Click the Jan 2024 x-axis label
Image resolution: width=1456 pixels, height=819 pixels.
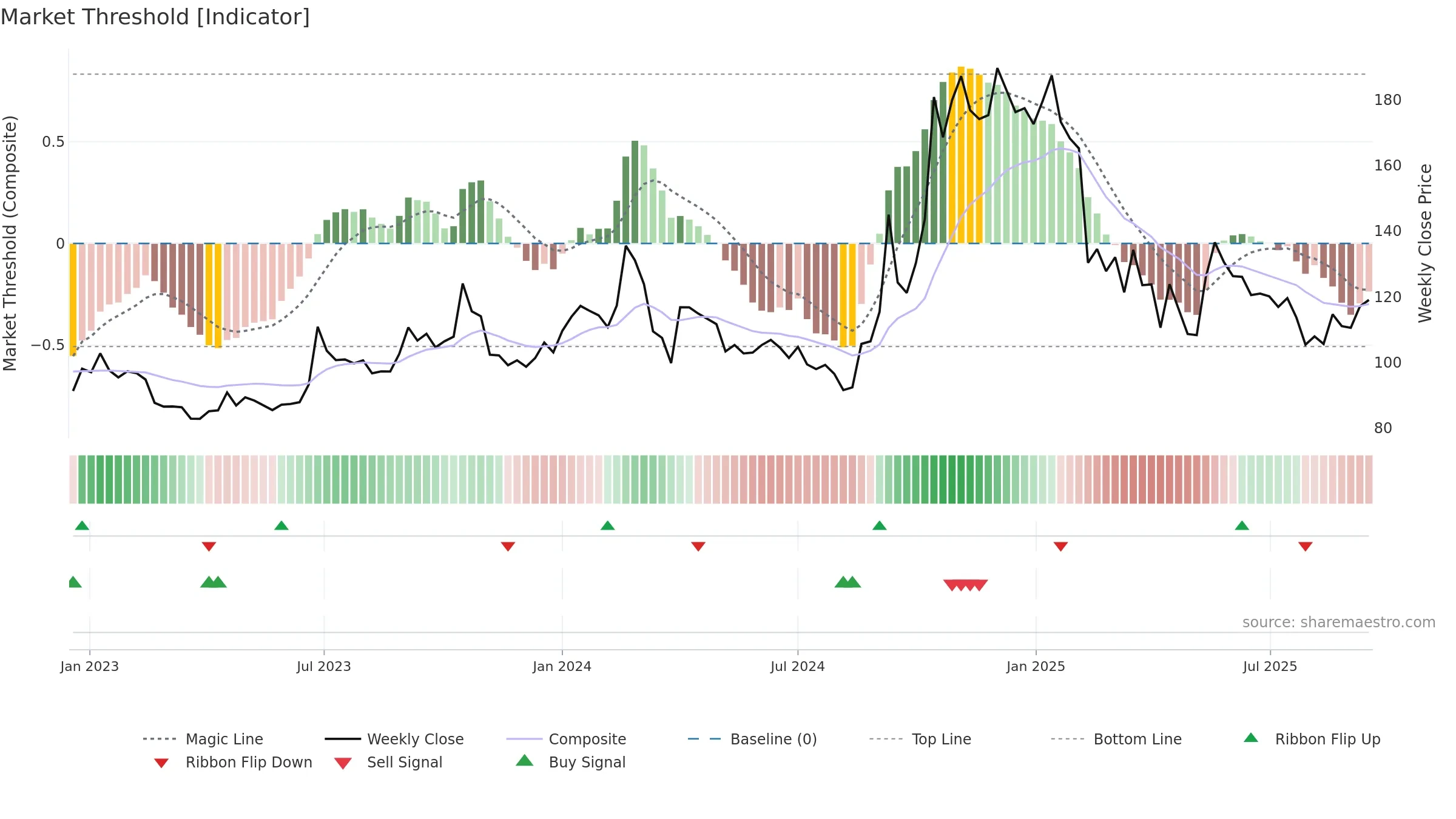[562, 666]
